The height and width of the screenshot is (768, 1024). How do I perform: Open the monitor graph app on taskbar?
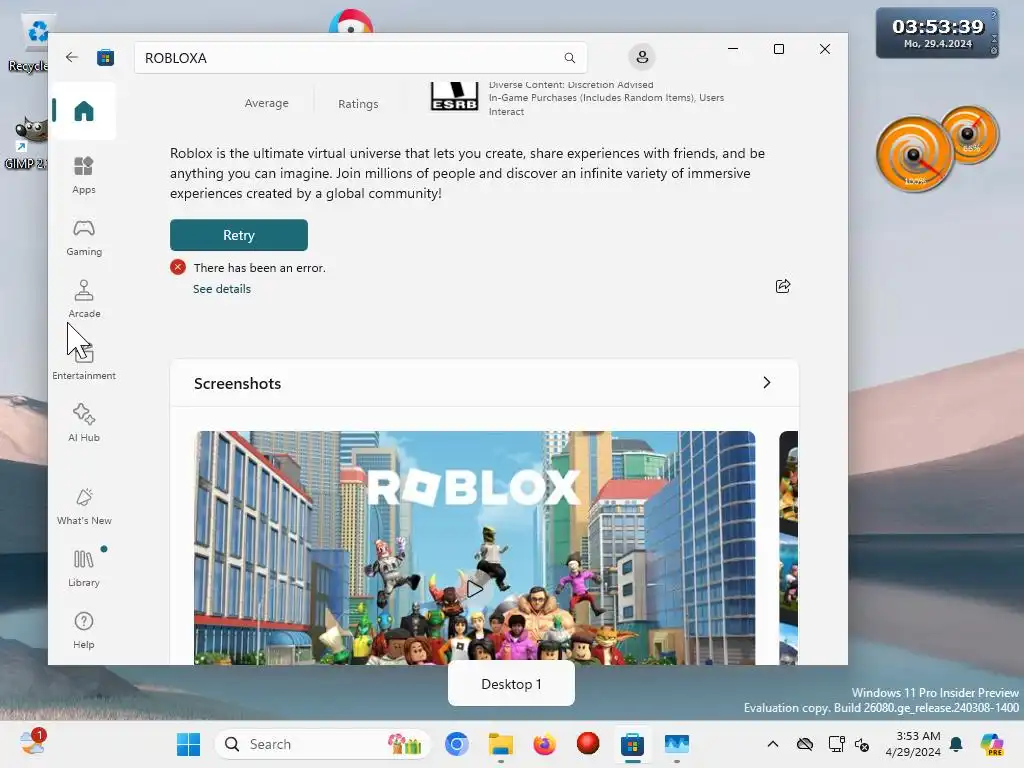point(677,744)
